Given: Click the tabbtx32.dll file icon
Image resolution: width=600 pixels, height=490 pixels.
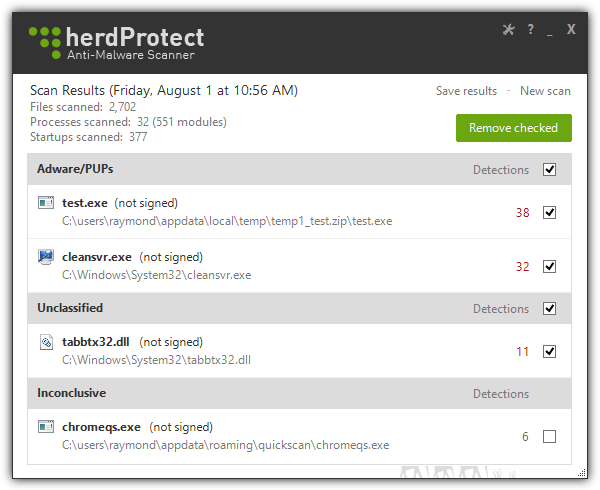Looking at the screenshot, I should coord(46,342).
